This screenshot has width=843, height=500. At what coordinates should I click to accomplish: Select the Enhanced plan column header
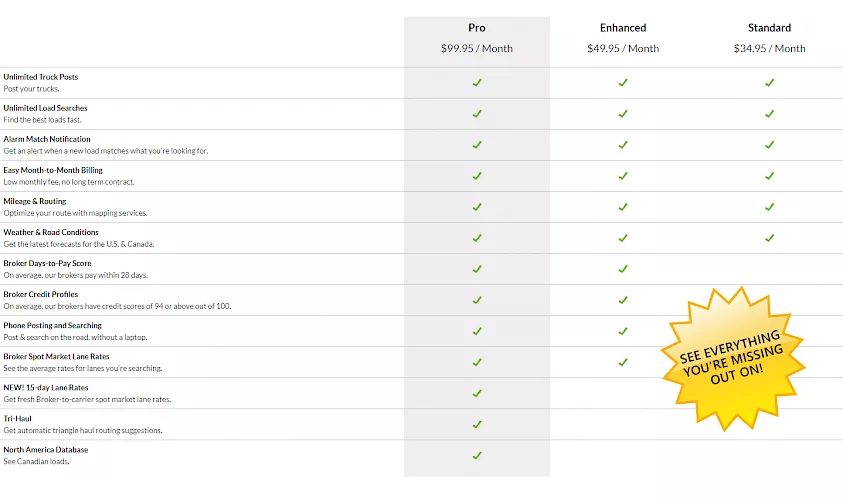click(623, 28)
